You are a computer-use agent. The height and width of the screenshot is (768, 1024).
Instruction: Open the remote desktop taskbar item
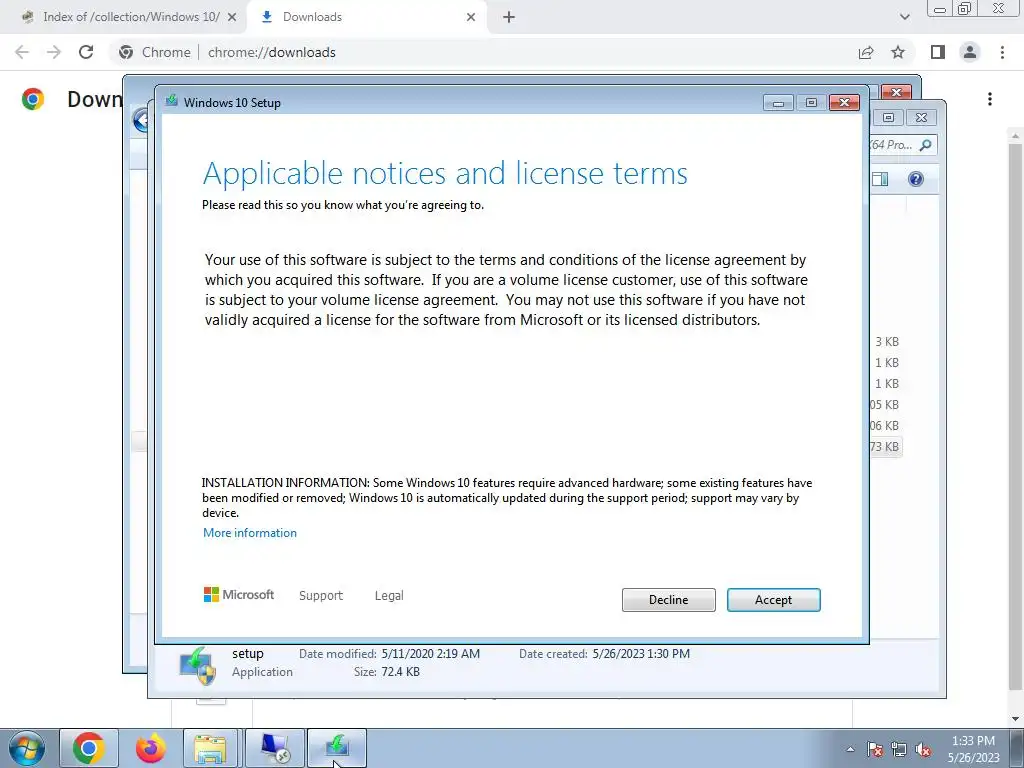275,748
